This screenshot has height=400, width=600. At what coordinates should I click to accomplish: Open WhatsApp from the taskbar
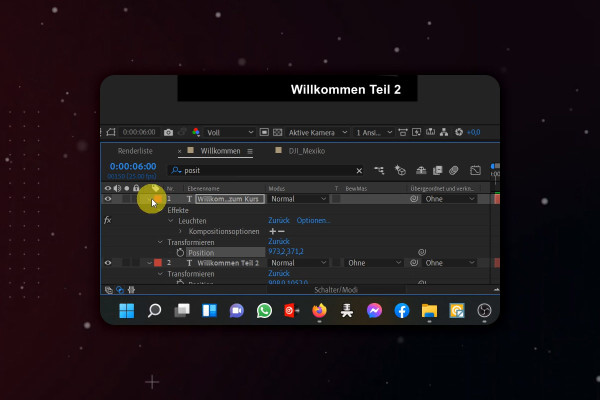[x=264, y=310]
